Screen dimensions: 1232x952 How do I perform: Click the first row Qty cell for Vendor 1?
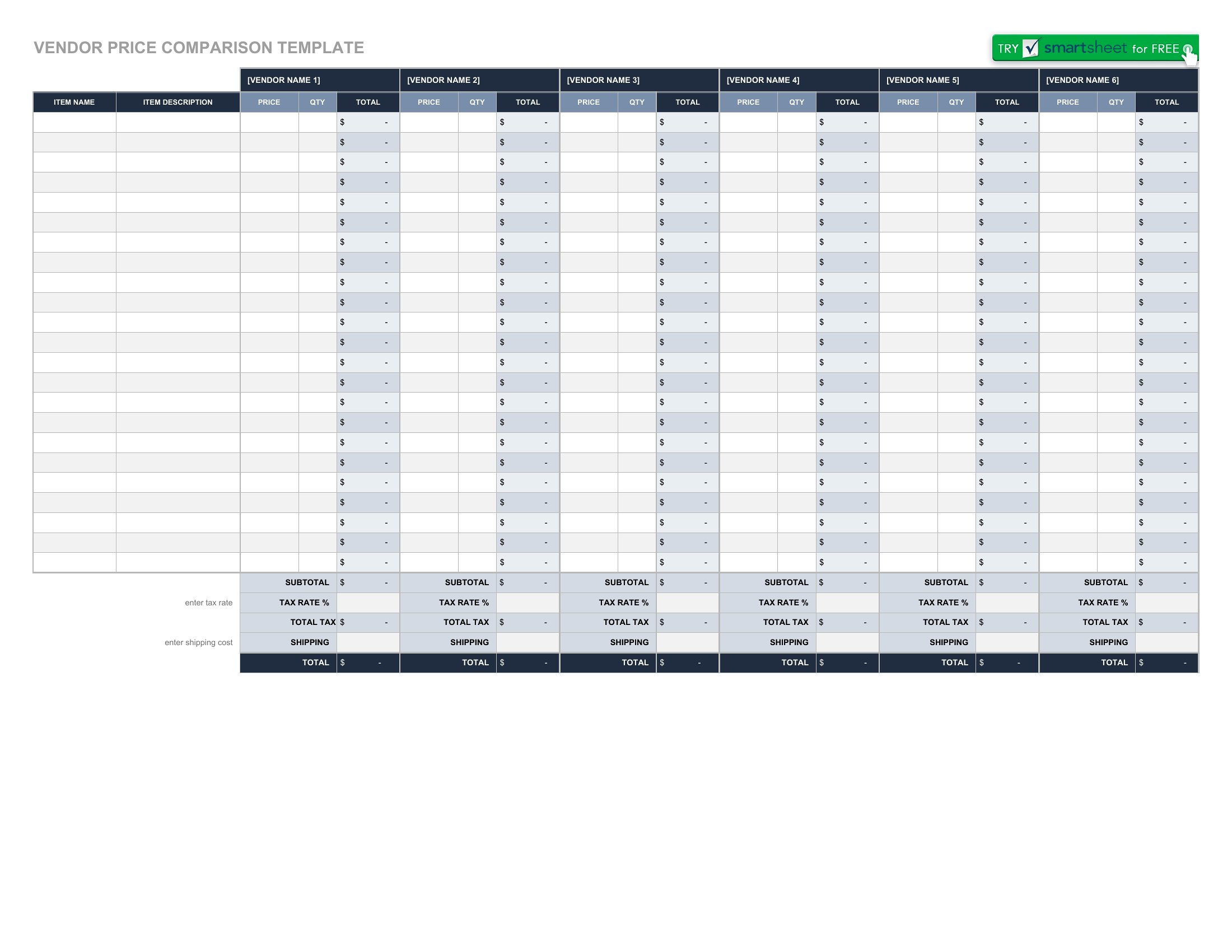318,123
